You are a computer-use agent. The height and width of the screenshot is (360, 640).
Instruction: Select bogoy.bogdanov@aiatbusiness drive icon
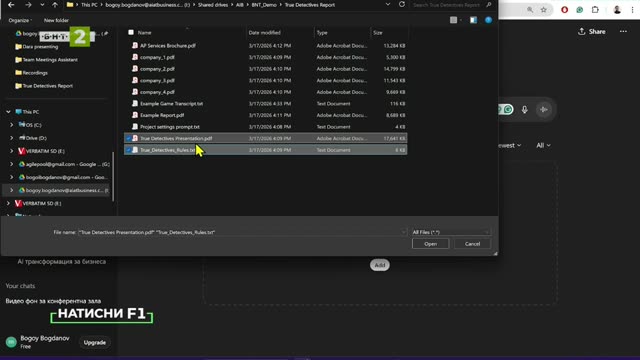[22, 190]
